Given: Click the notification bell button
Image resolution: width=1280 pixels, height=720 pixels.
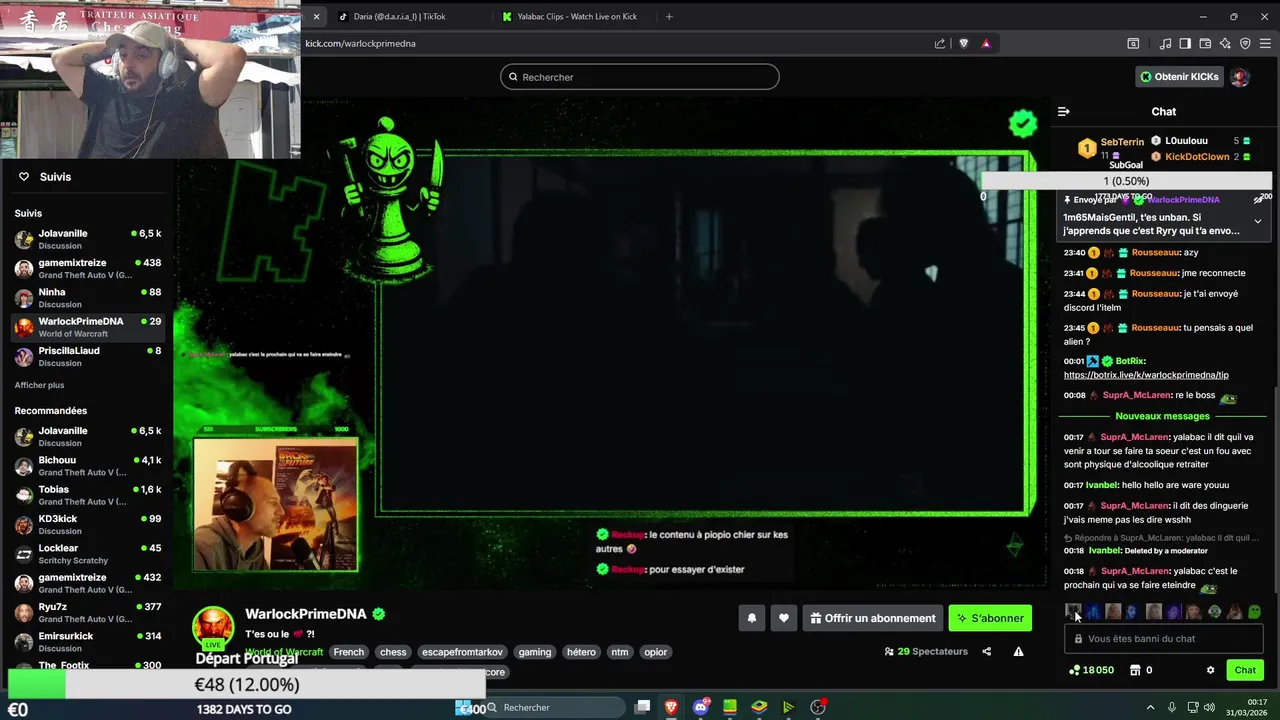Looking at the screenshot, I should 752,618.
